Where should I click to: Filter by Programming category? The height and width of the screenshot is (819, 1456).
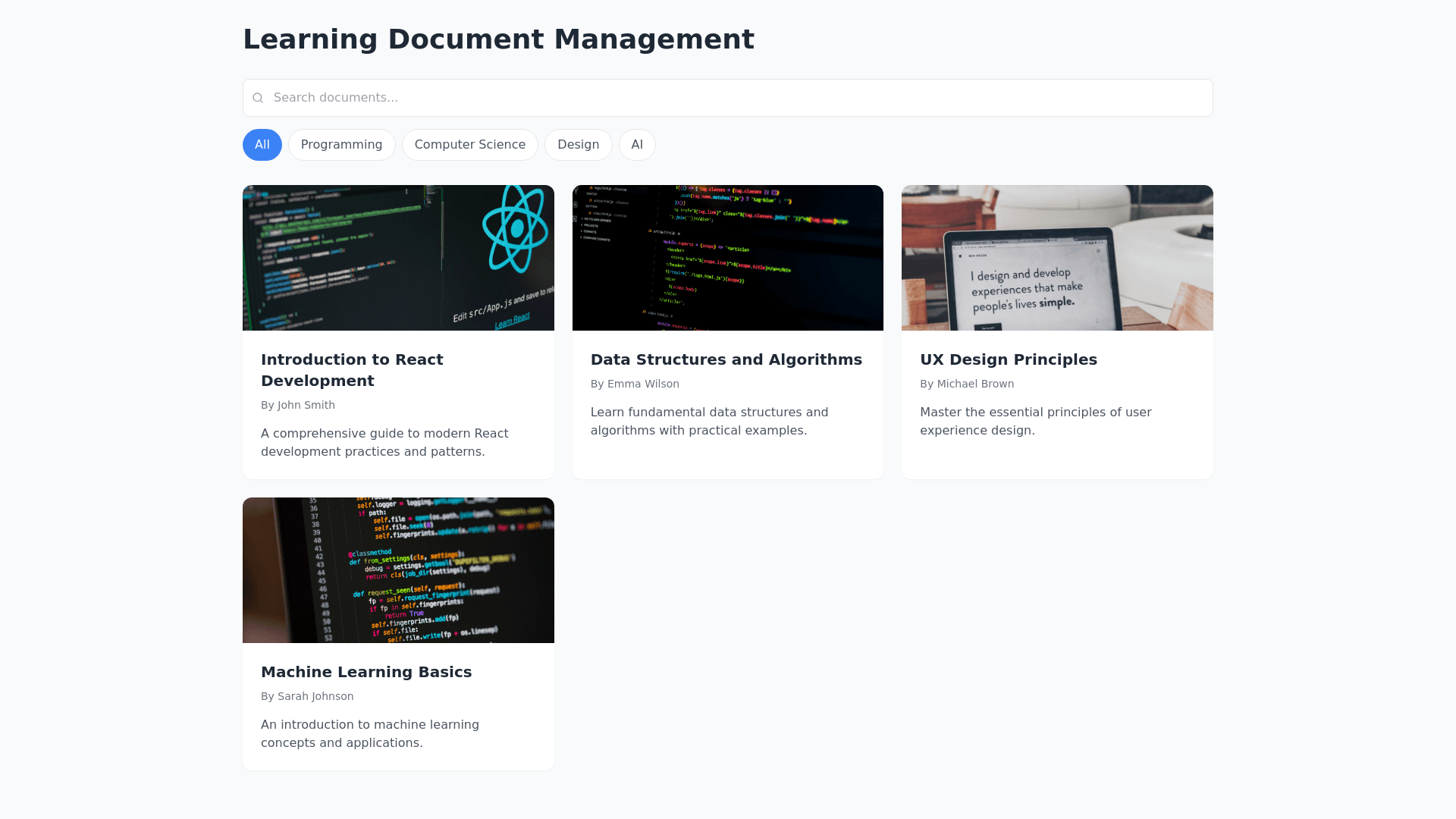coord(341,145)
